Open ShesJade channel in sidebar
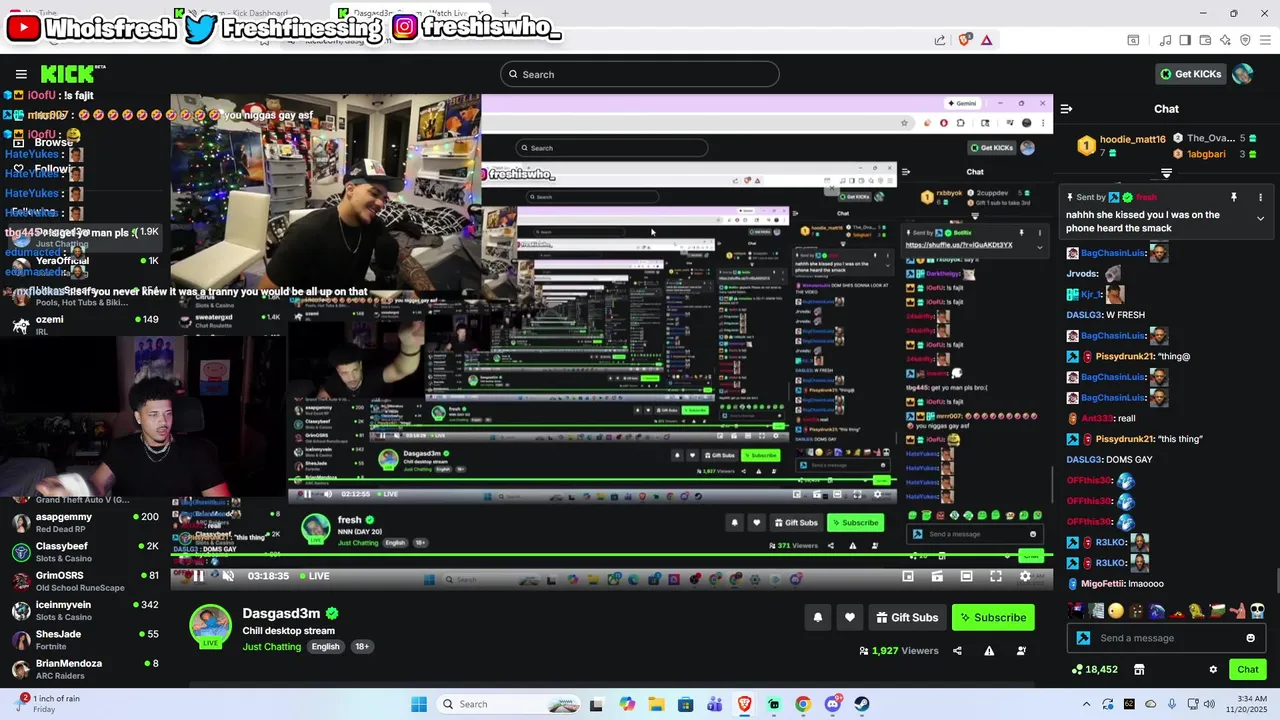1280x720 pixels. tap(83, 639)
